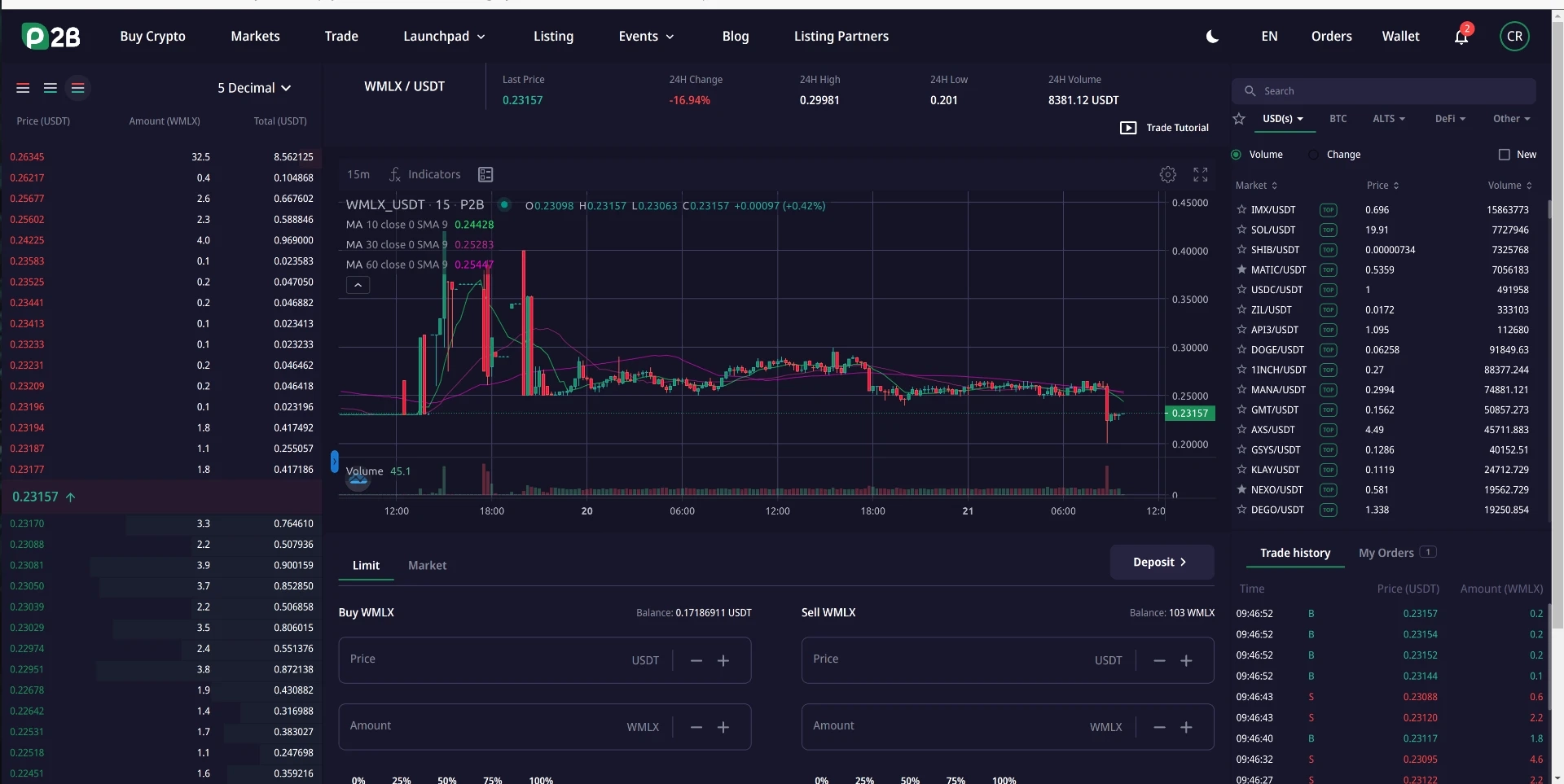Change the 15m chart interval

358,174
